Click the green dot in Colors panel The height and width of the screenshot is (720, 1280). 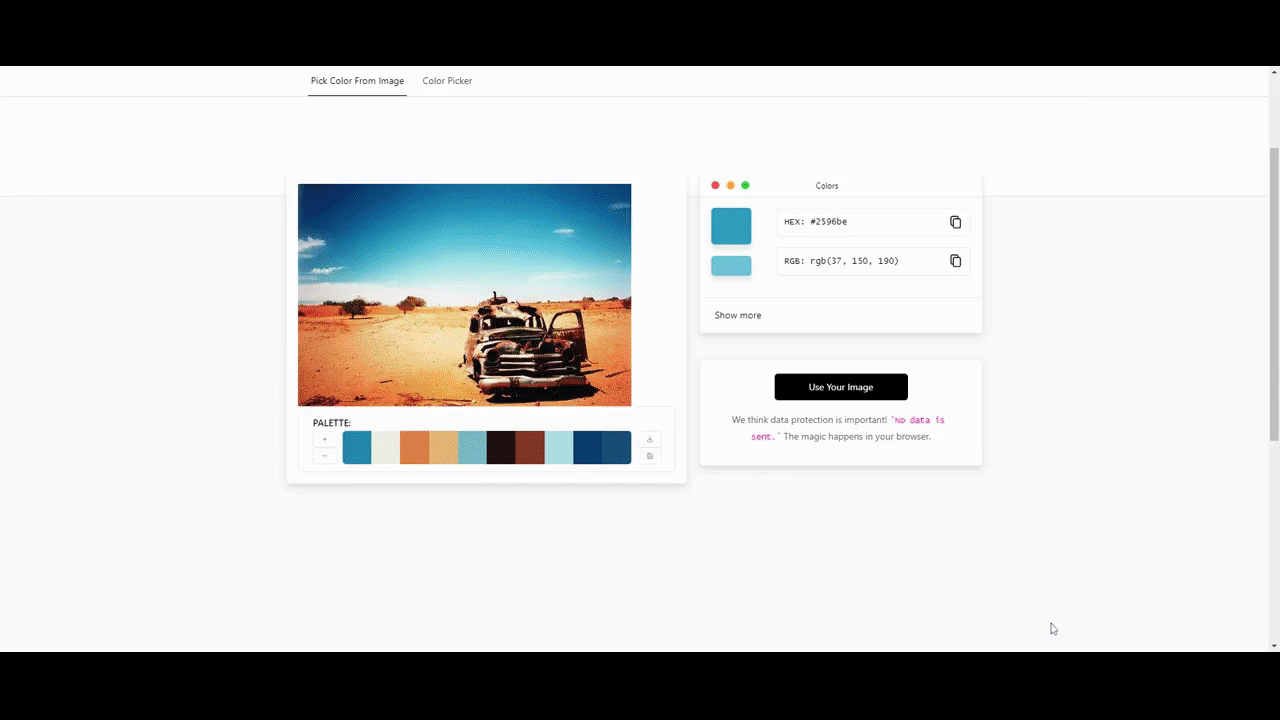click(x=745, y=185)
